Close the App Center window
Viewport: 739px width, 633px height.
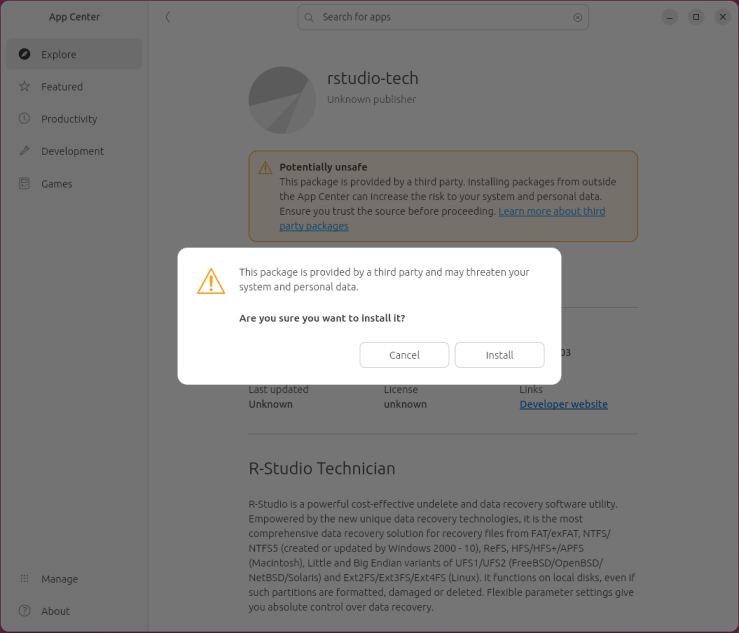723,17
